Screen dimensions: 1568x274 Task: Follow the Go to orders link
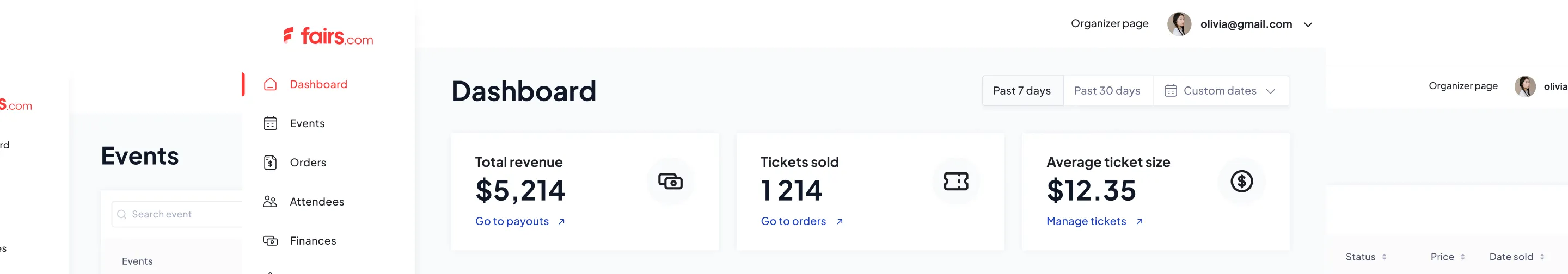click(x=801, y=221)
